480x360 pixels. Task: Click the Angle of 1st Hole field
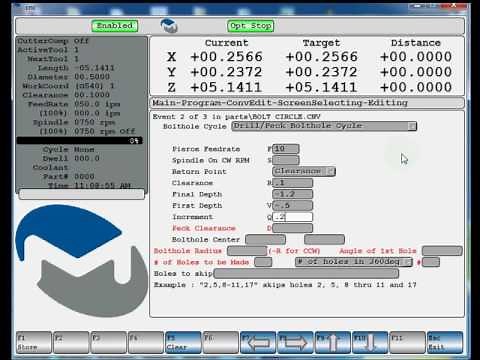442,251
